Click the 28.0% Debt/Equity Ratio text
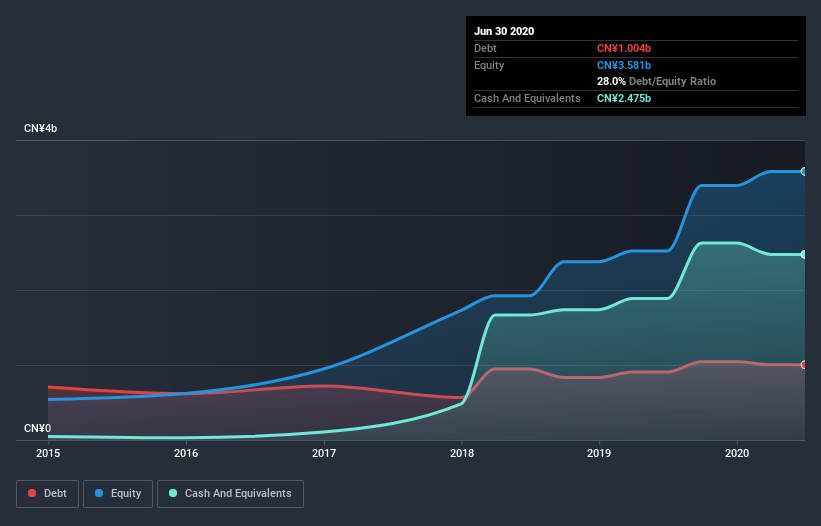This screenshot has width=821, height=526. click(x=657, y=81)
